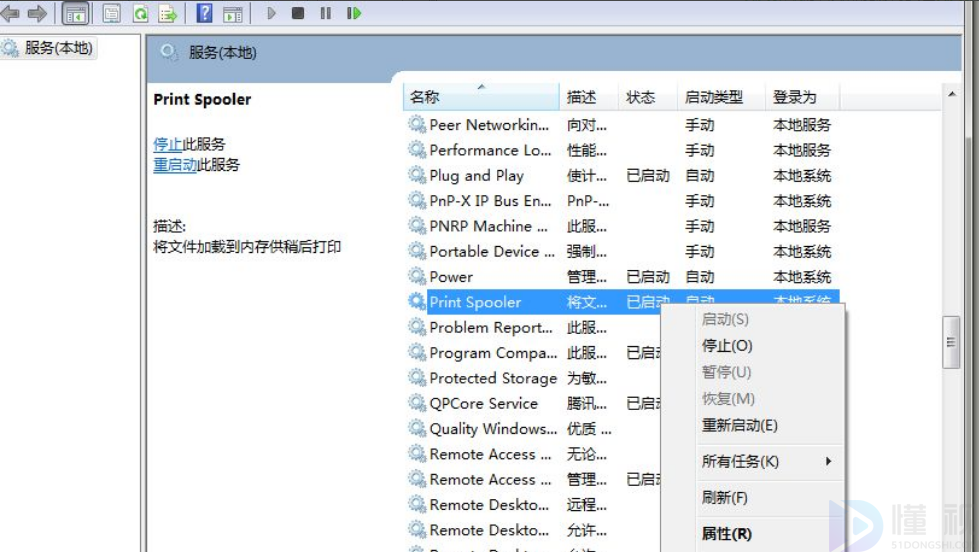Screen dimensions: 979x552
Task: Select Remote Access service described 管理...
Action: click(x=533, y=479)
